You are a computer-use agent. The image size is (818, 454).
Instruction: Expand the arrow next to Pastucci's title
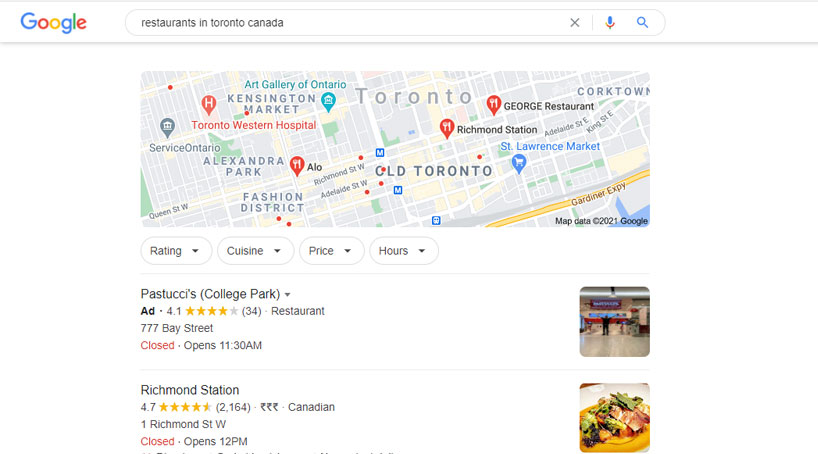tap(287, 295)
